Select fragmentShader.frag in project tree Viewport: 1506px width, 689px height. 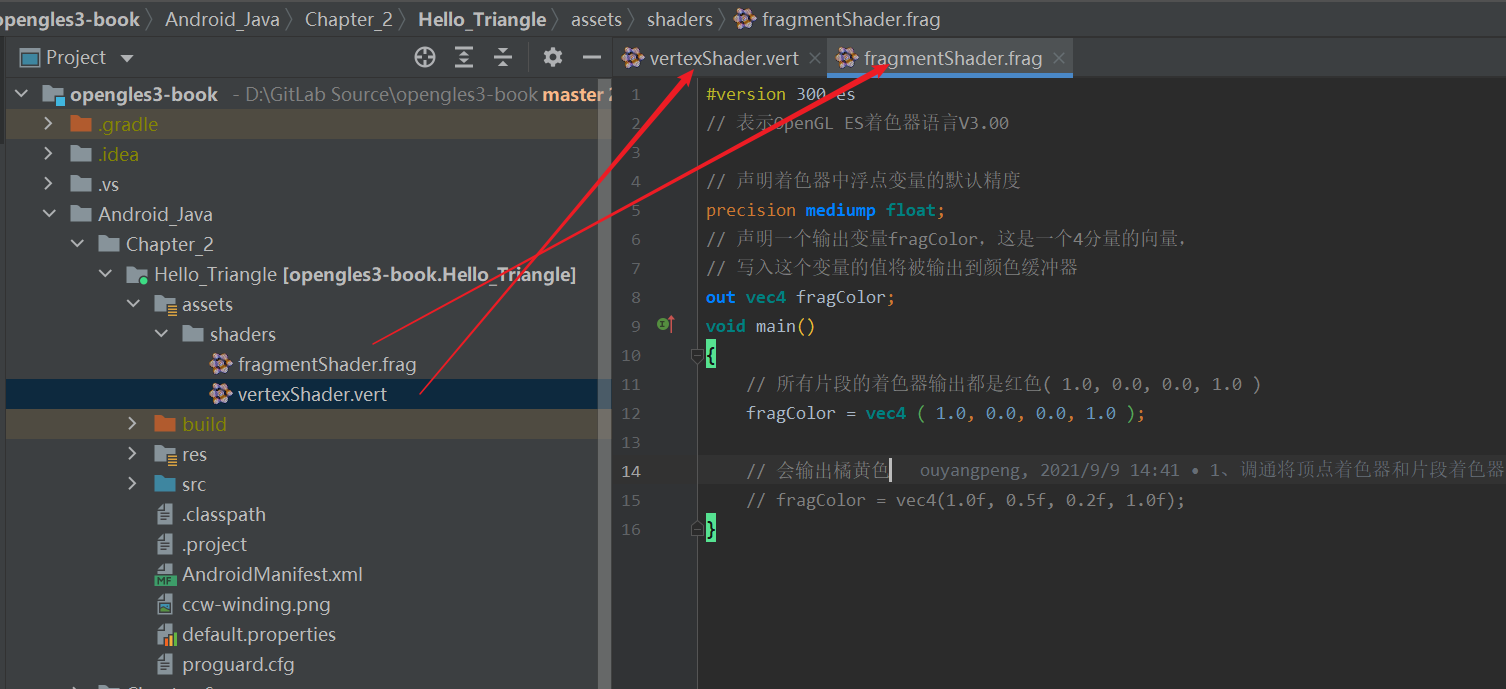pos(327,364)
